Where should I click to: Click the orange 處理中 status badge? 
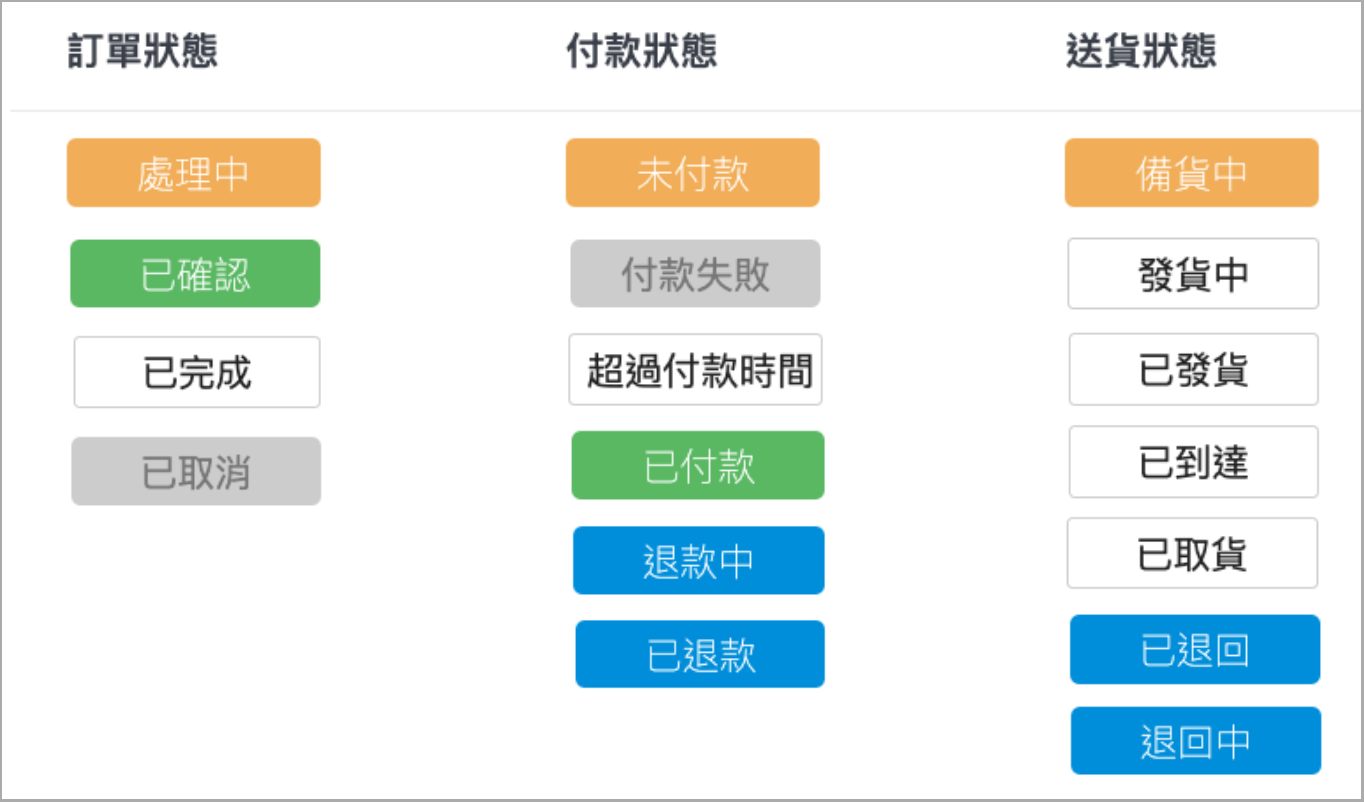click(x=193, y=173)
